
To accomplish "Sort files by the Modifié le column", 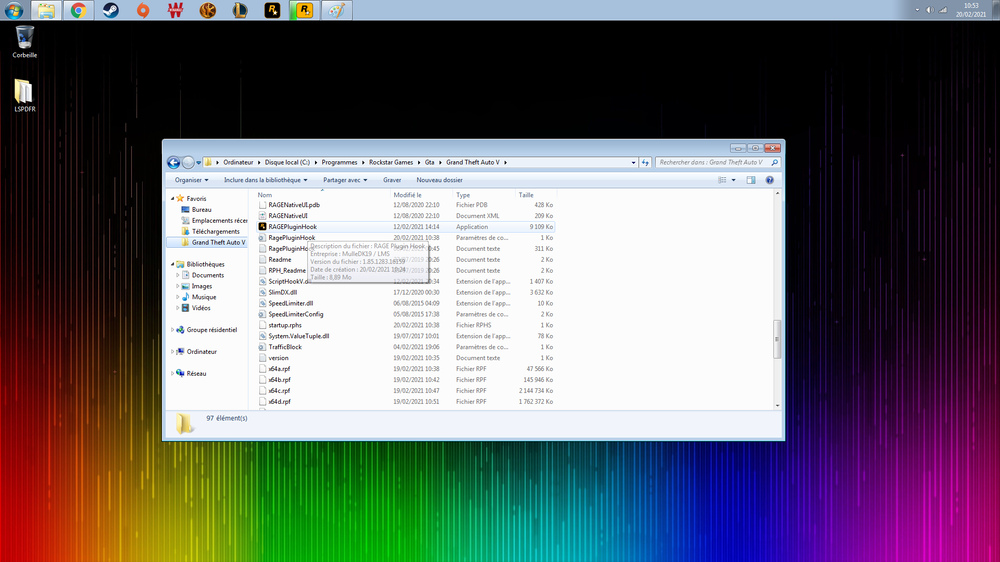I will coord(408,195).
